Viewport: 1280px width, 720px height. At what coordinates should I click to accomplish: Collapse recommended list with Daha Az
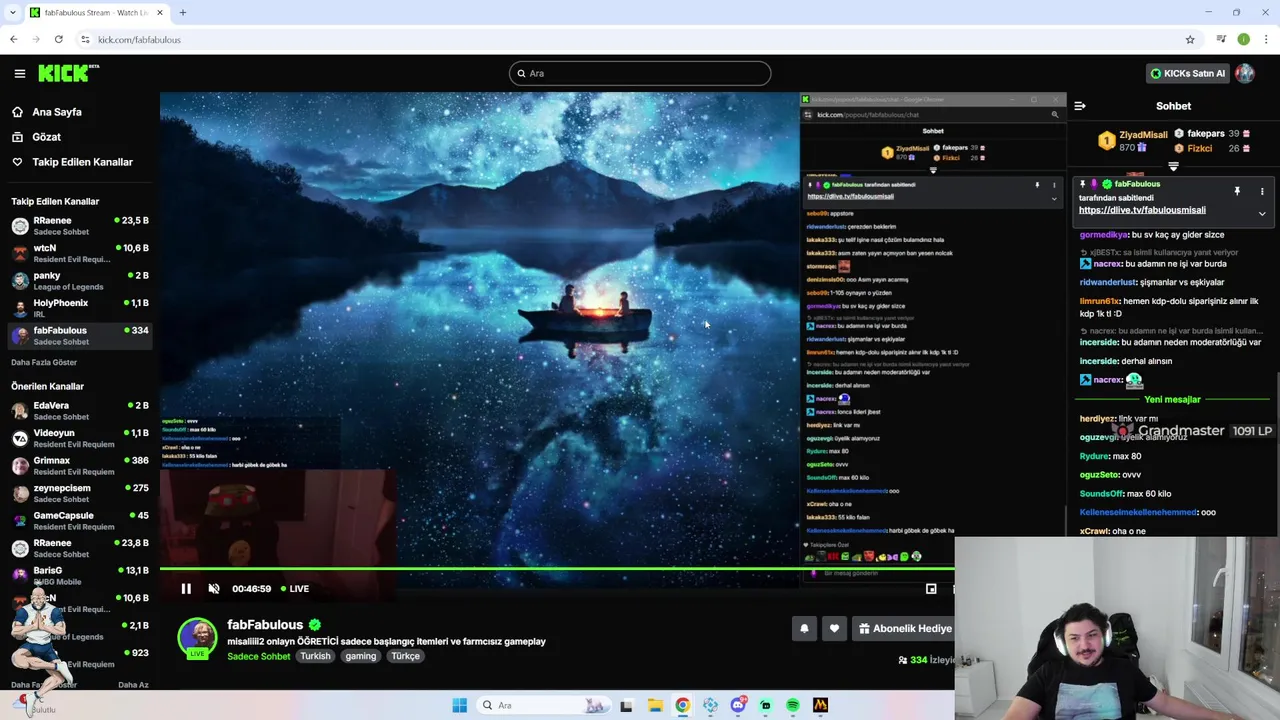[133, 685]
